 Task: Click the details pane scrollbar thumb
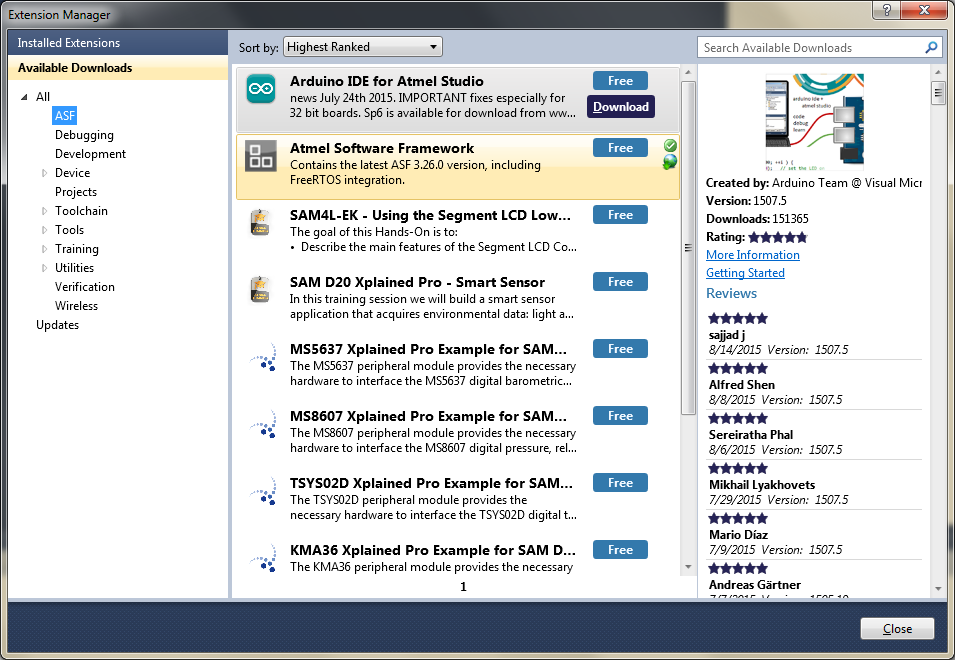coord(938,93)
